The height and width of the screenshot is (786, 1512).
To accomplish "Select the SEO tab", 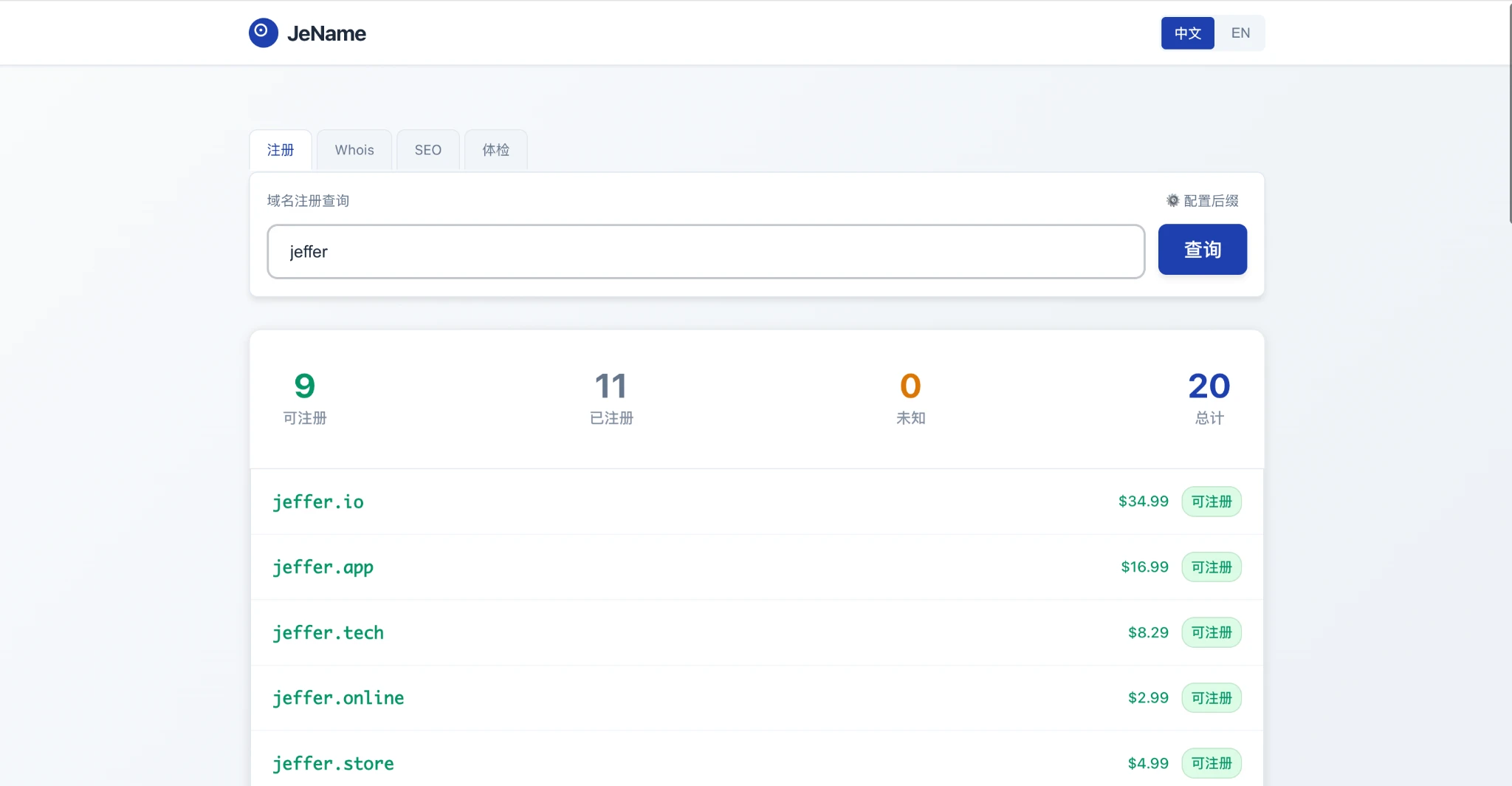I will pyautogui.click(x=428, y=150).
